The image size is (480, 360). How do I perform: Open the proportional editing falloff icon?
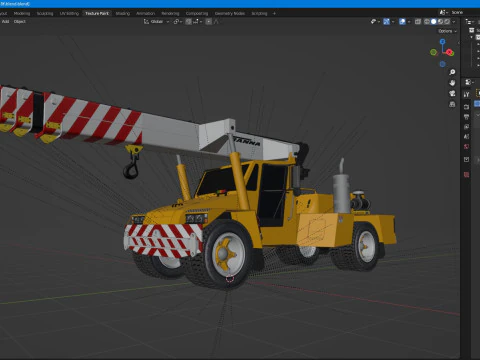click(216, 21)
